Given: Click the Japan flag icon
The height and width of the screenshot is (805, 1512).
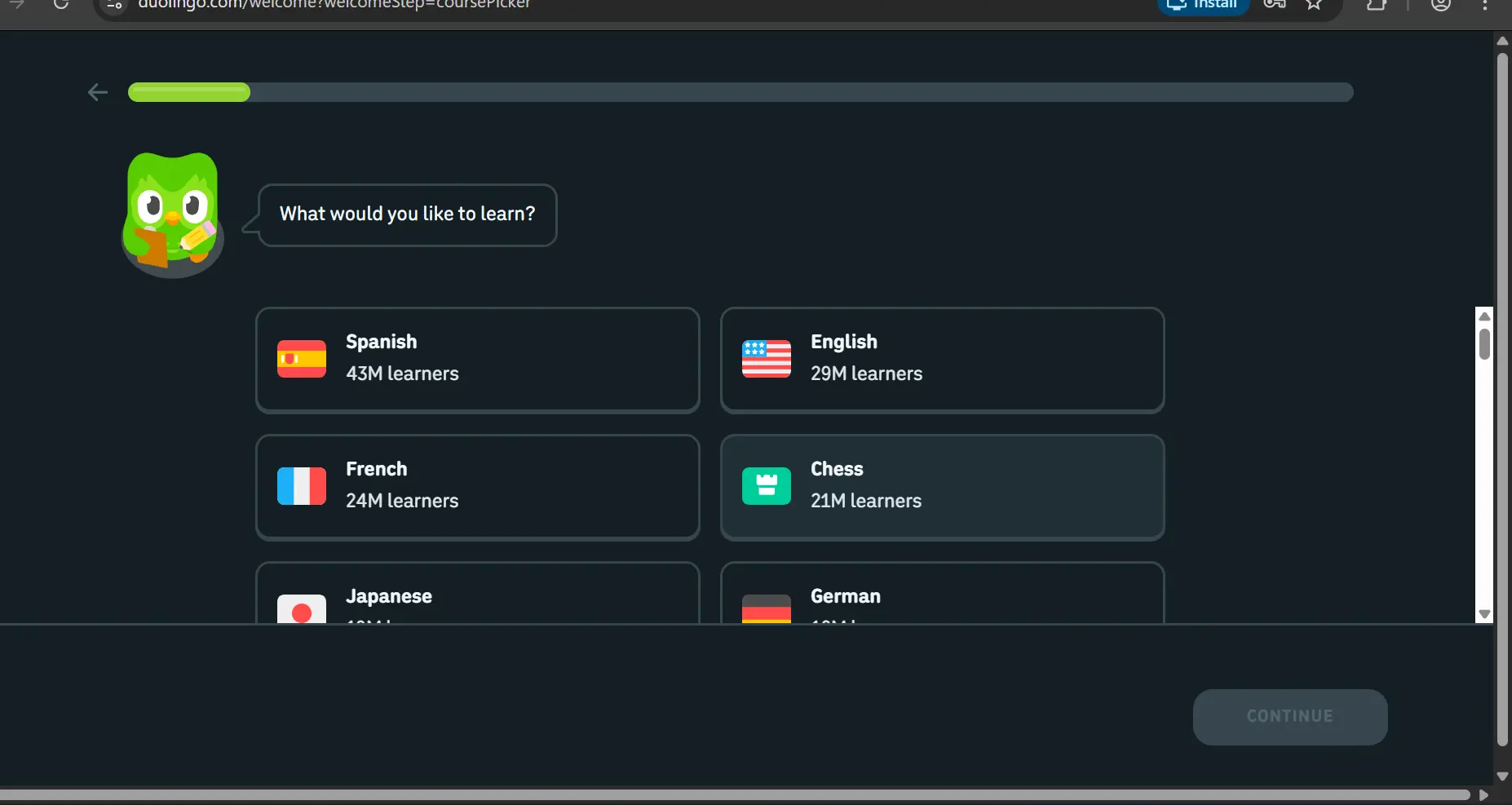Looking at the screenshot, I should [302, 609].
